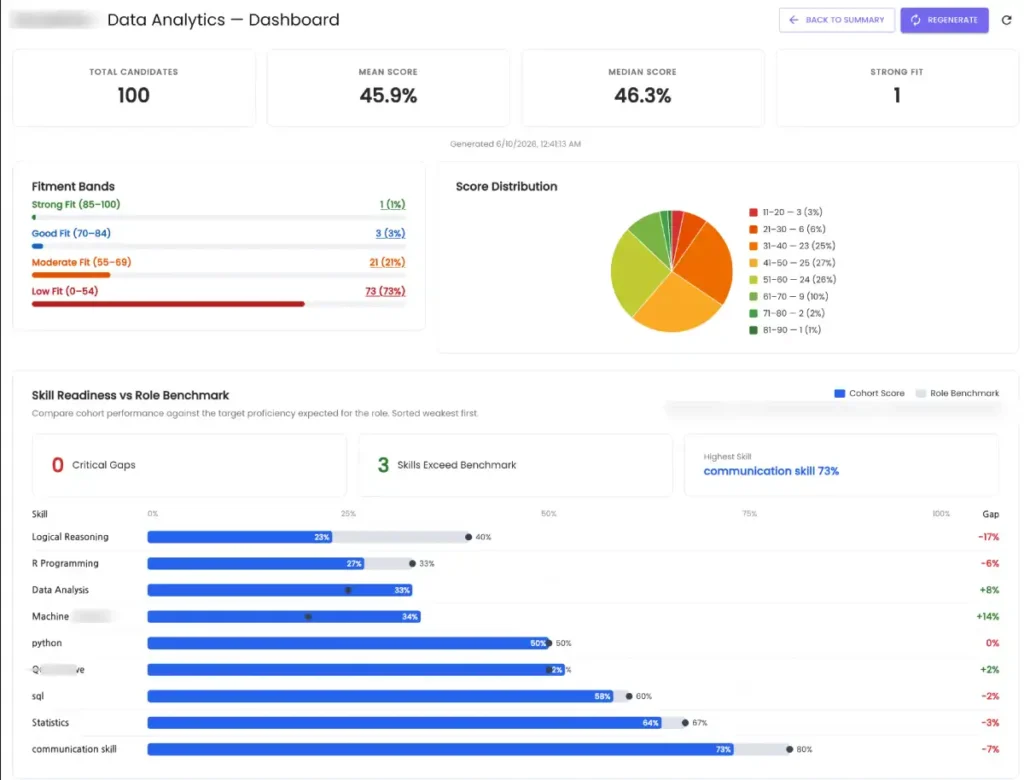Click the red 11–20 legend swatch
The width and height of the screenshot is (1024, 780).
[753, 212]
